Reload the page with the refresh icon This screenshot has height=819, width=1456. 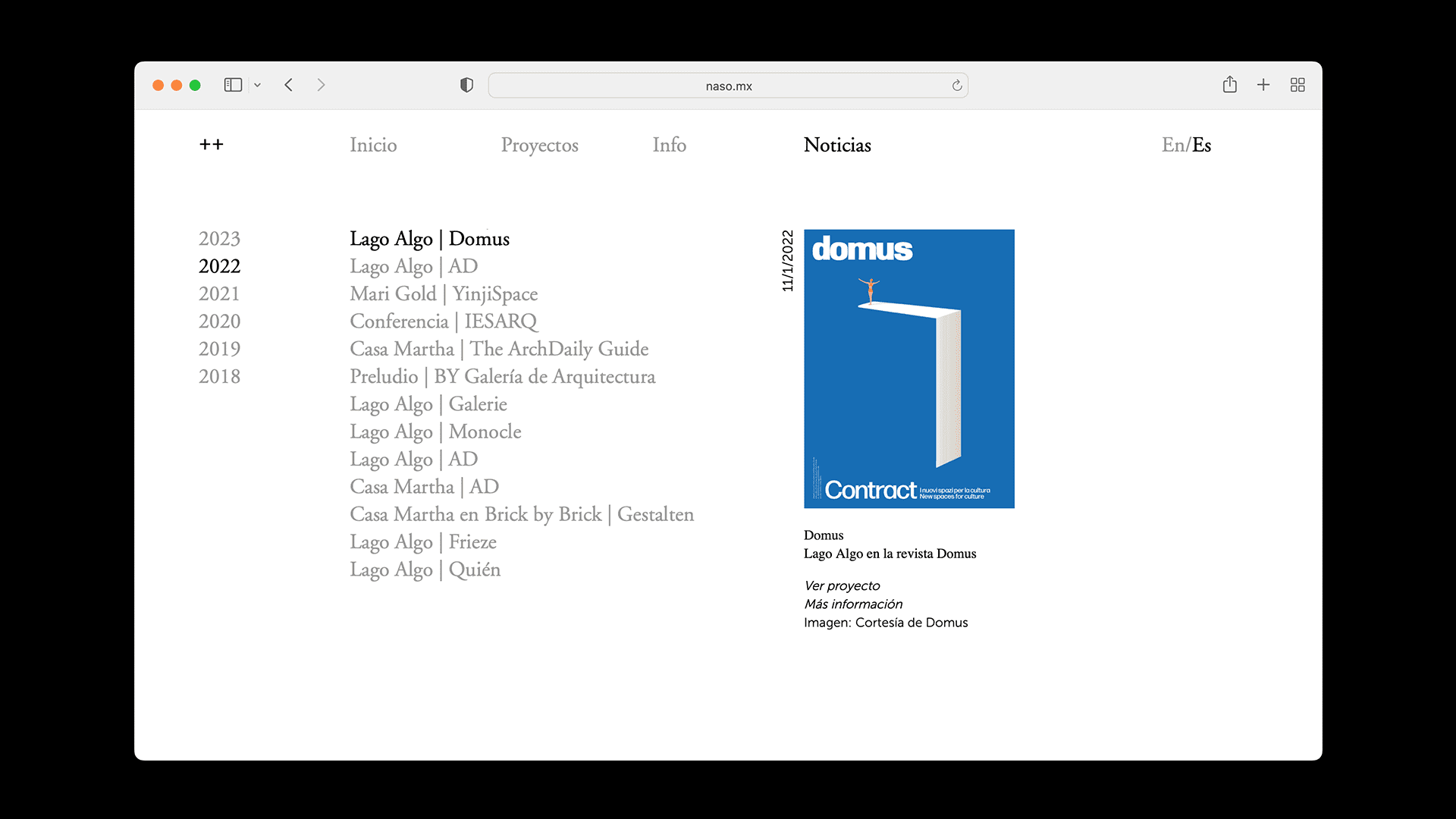[957, 86]
